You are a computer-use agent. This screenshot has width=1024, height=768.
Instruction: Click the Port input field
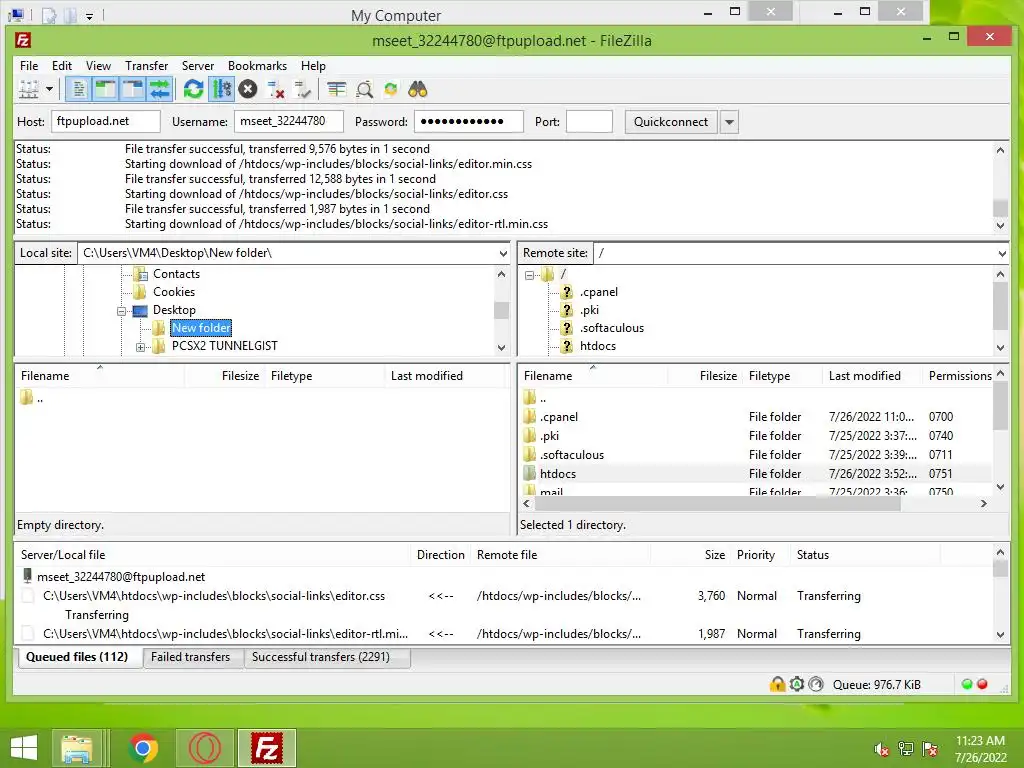click(589, 121)
